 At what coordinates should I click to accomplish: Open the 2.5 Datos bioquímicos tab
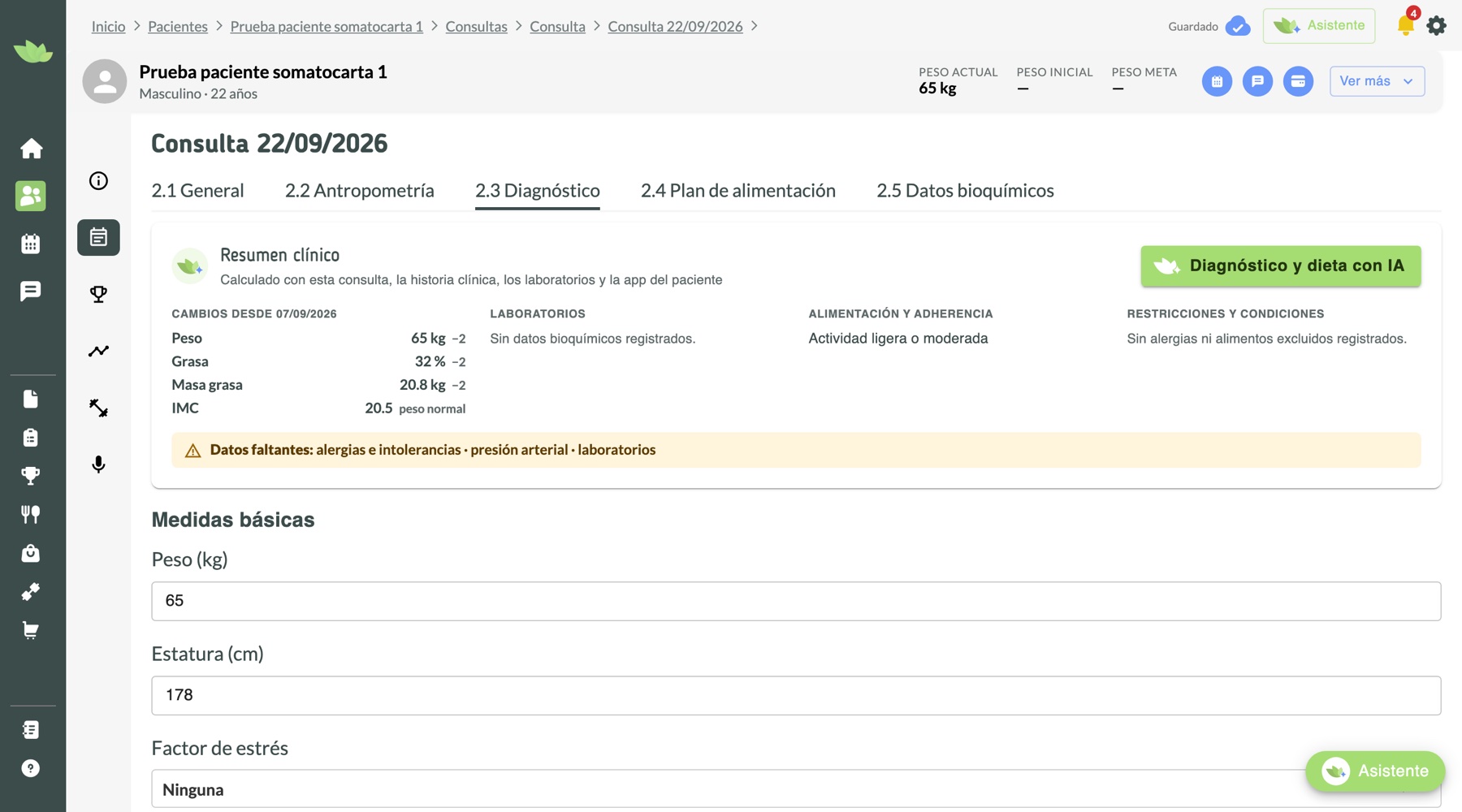pos(965,191)
